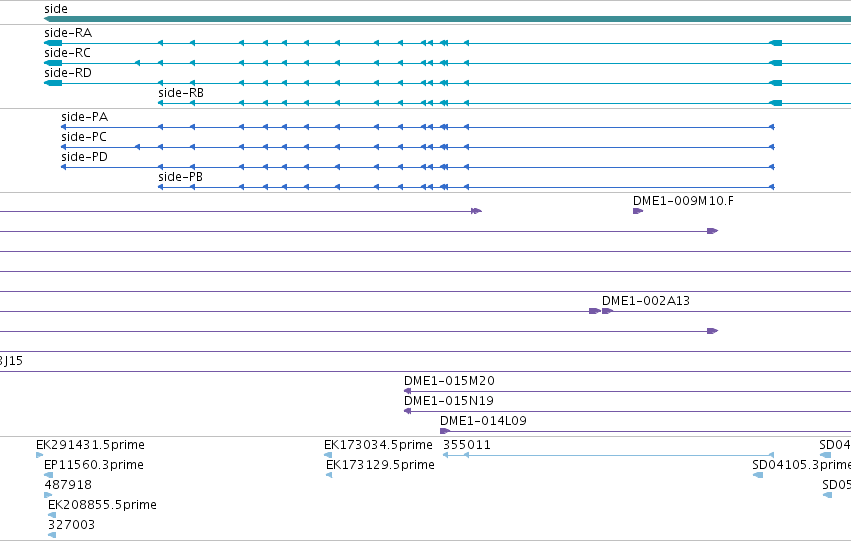
Task: Select the 327003 feature label
Action: point(72,525)
